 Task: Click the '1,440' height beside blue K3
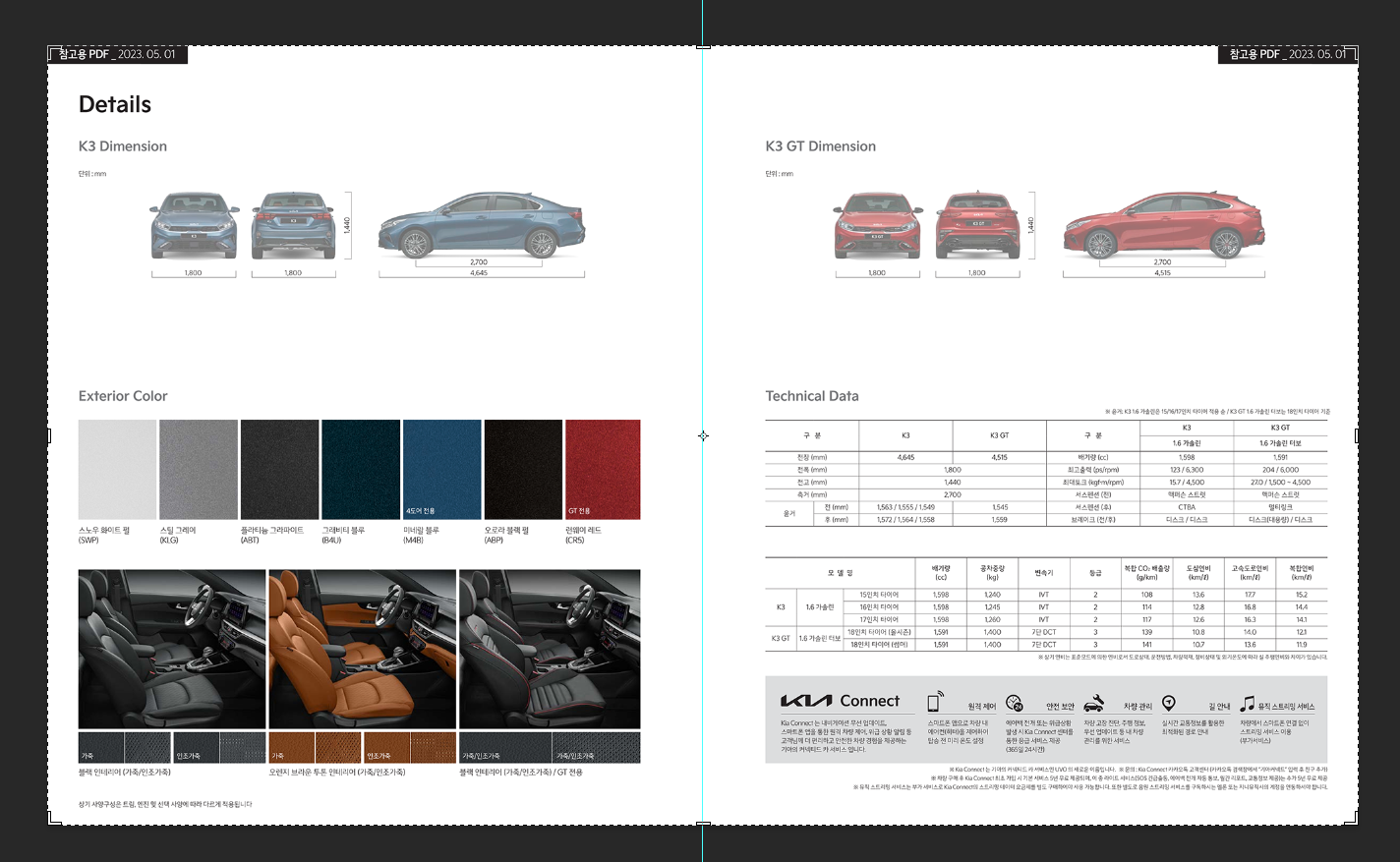(346, 225)
